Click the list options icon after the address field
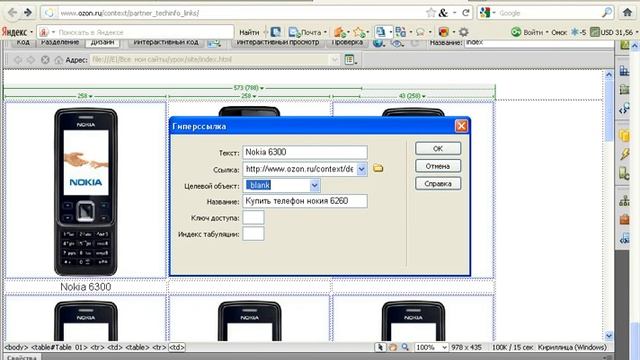 point(350,60)
